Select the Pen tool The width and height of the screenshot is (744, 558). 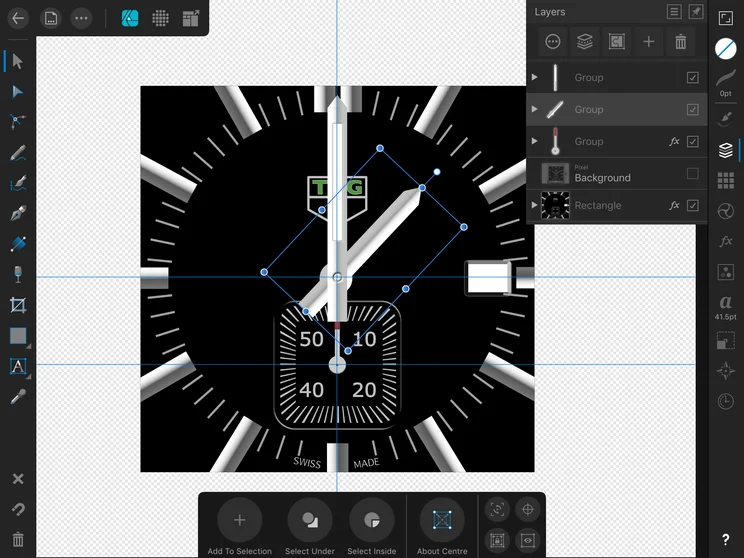click(x=18, y=214)
